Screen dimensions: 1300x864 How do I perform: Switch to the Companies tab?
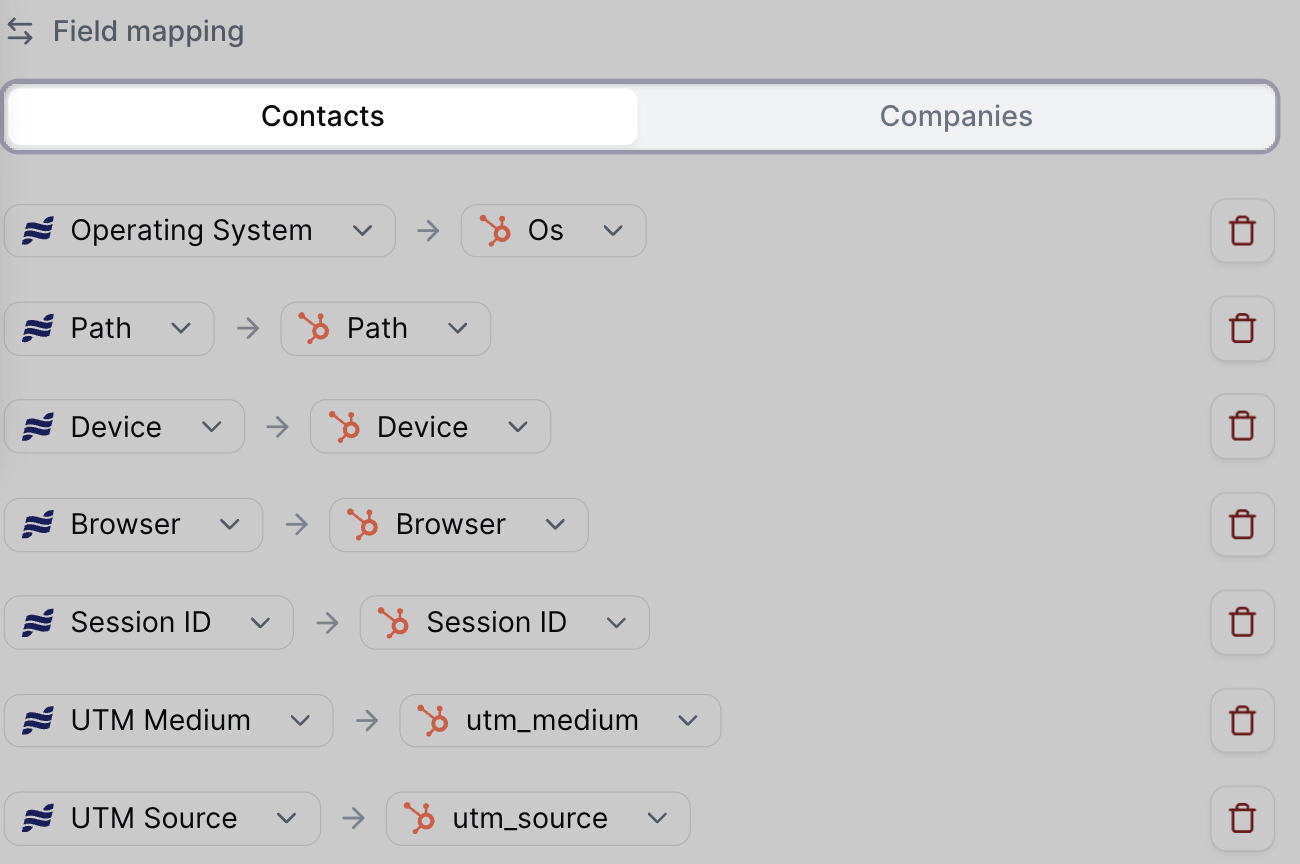(x=956, y=116)
